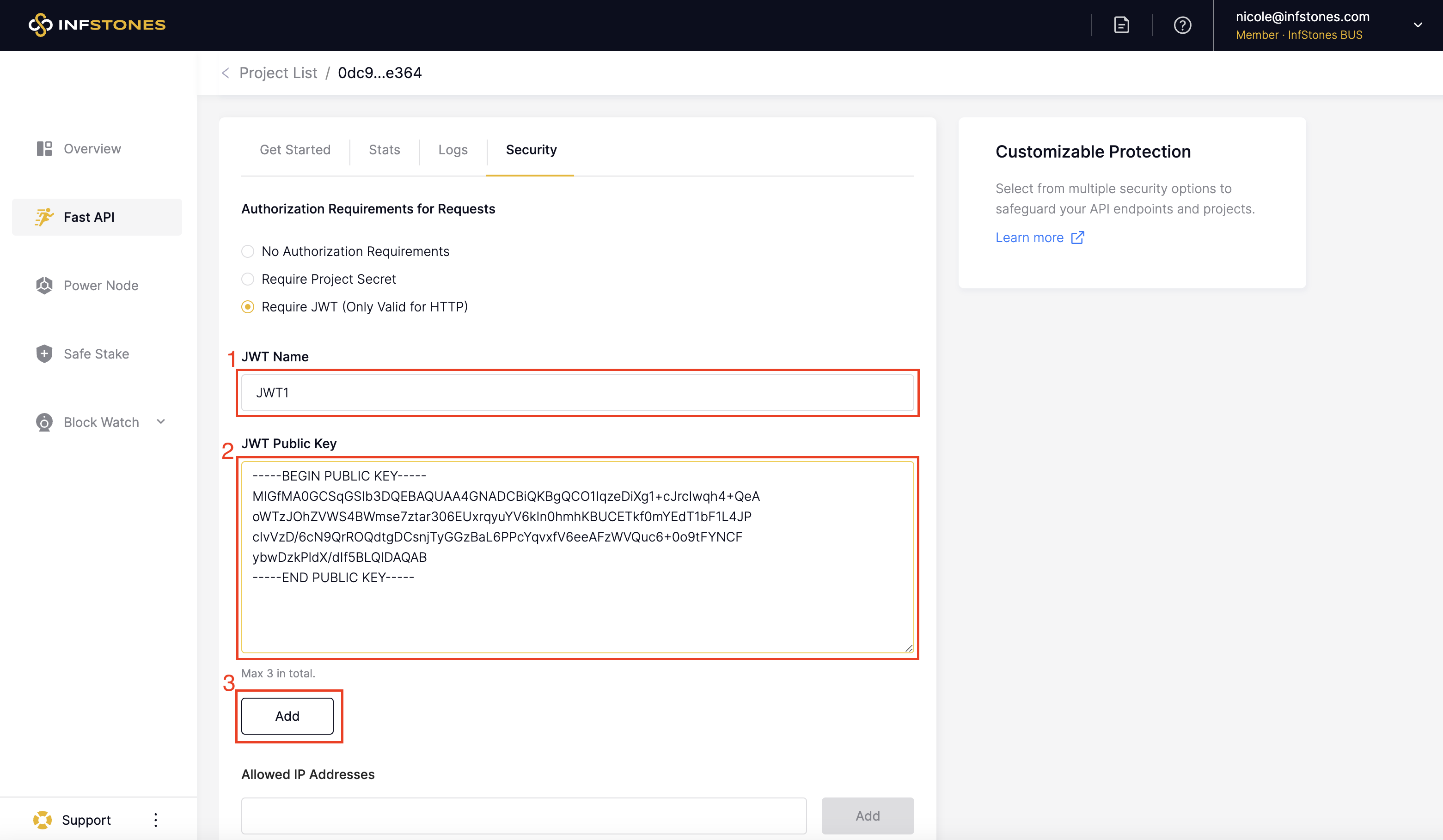Click the Add button under JWT Public Key

coord(287,716)
